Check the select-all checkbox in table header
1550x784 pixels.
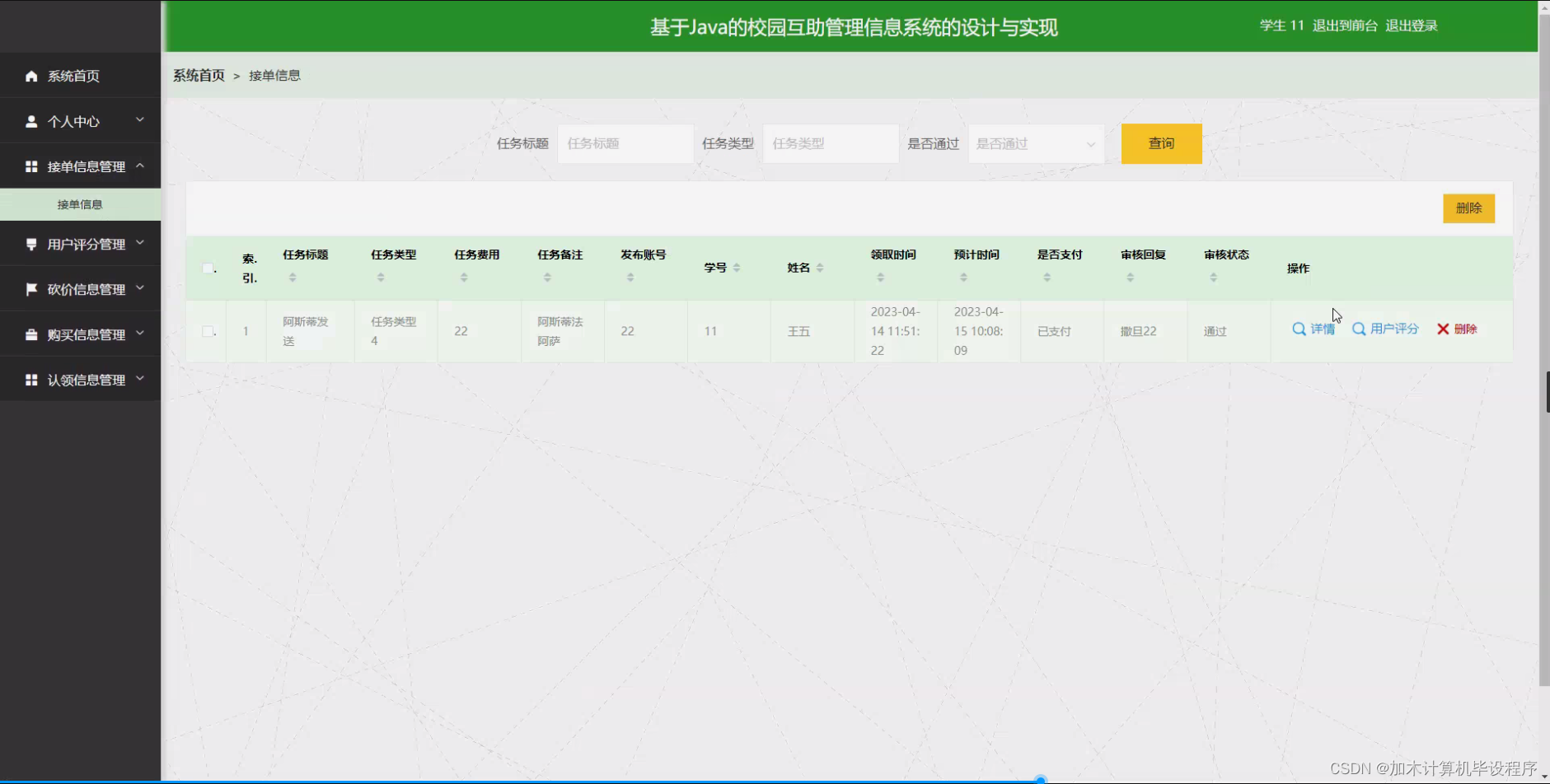point(208,268)
